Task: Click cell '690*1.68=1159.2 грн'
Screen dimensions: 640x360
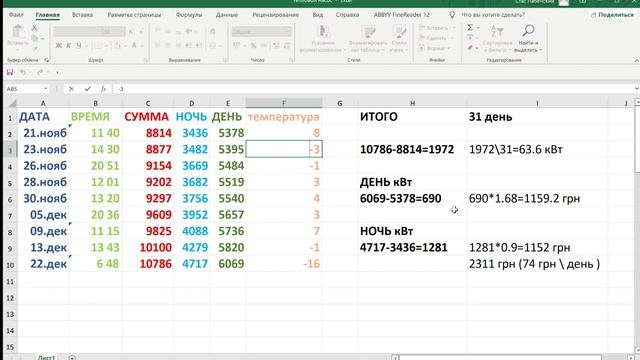Action: point(537,198)
